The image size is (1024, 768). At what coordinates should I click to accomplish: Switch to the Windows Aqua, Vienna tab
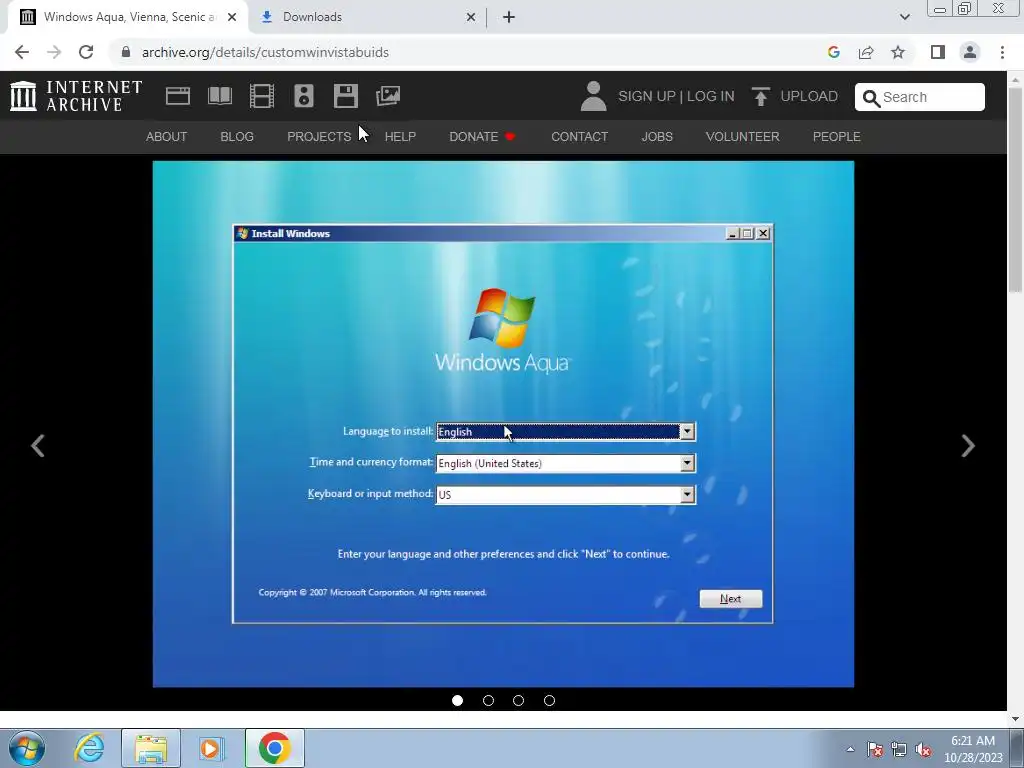coord(128,17)
